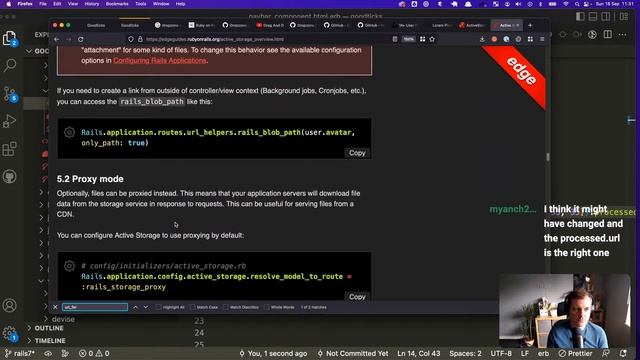Open VS Code Search view
The image size is (640, 360).
[x=10, y=65]
